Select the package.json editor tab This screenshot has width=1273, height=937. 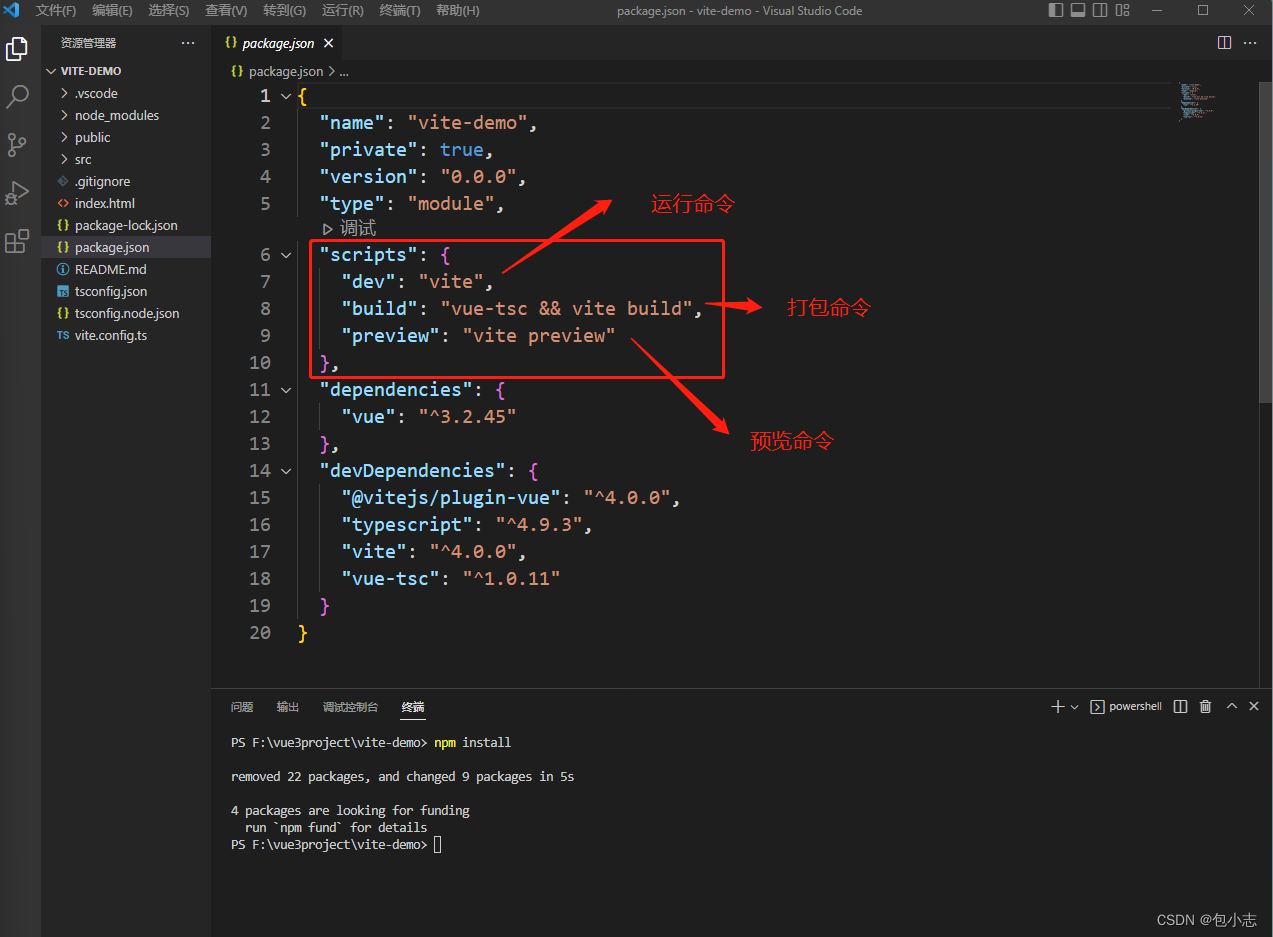(278, 43)
